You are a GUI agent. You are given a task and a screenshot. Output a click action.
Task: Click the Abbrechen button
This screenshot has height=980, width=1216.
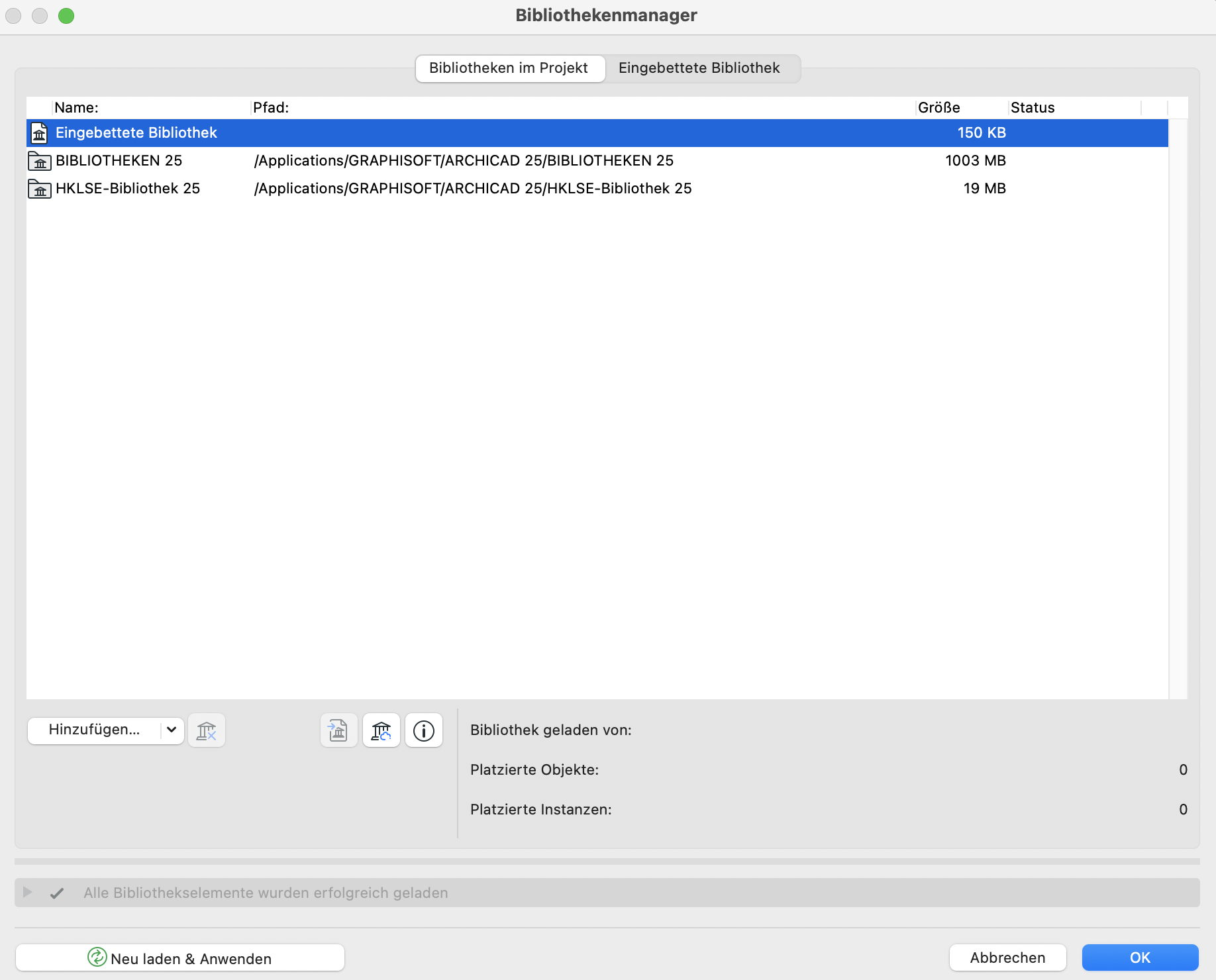pos(1008,957)
